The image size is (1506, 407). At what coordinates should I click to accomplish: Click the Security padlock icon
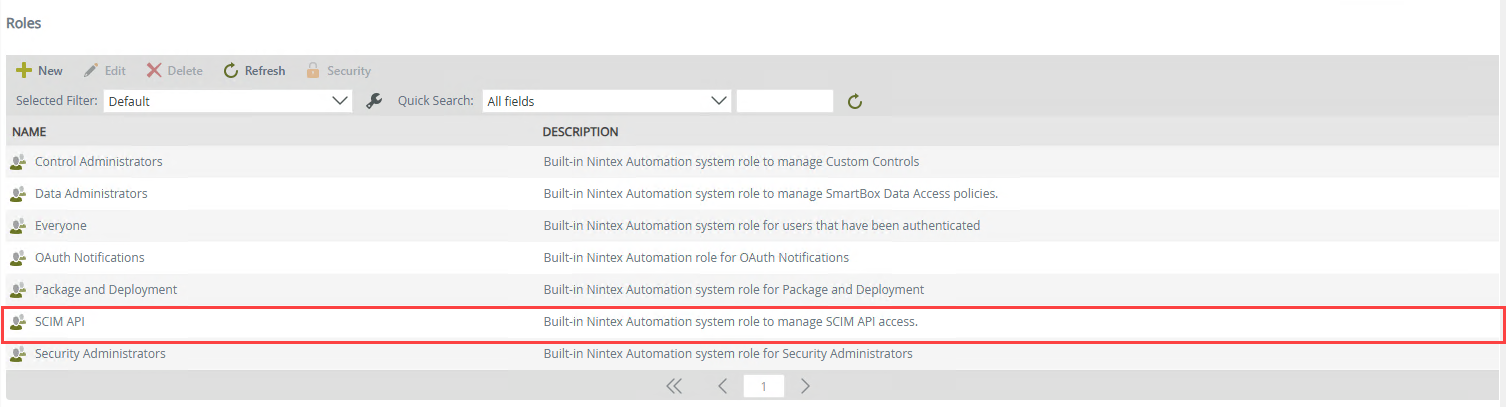point(313,71)
